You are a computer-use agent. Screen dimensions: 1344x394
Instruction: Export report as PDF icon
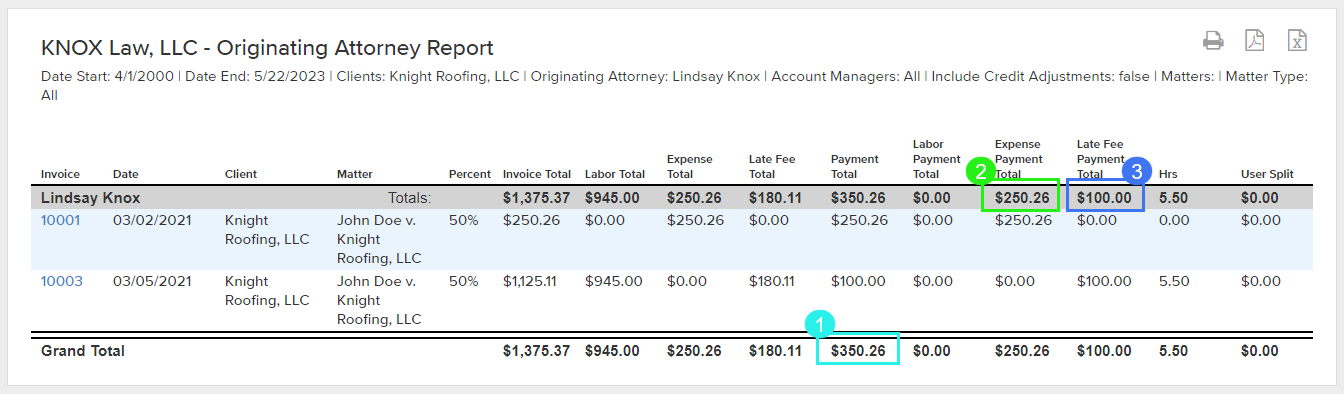click(x=1255, y=41)
